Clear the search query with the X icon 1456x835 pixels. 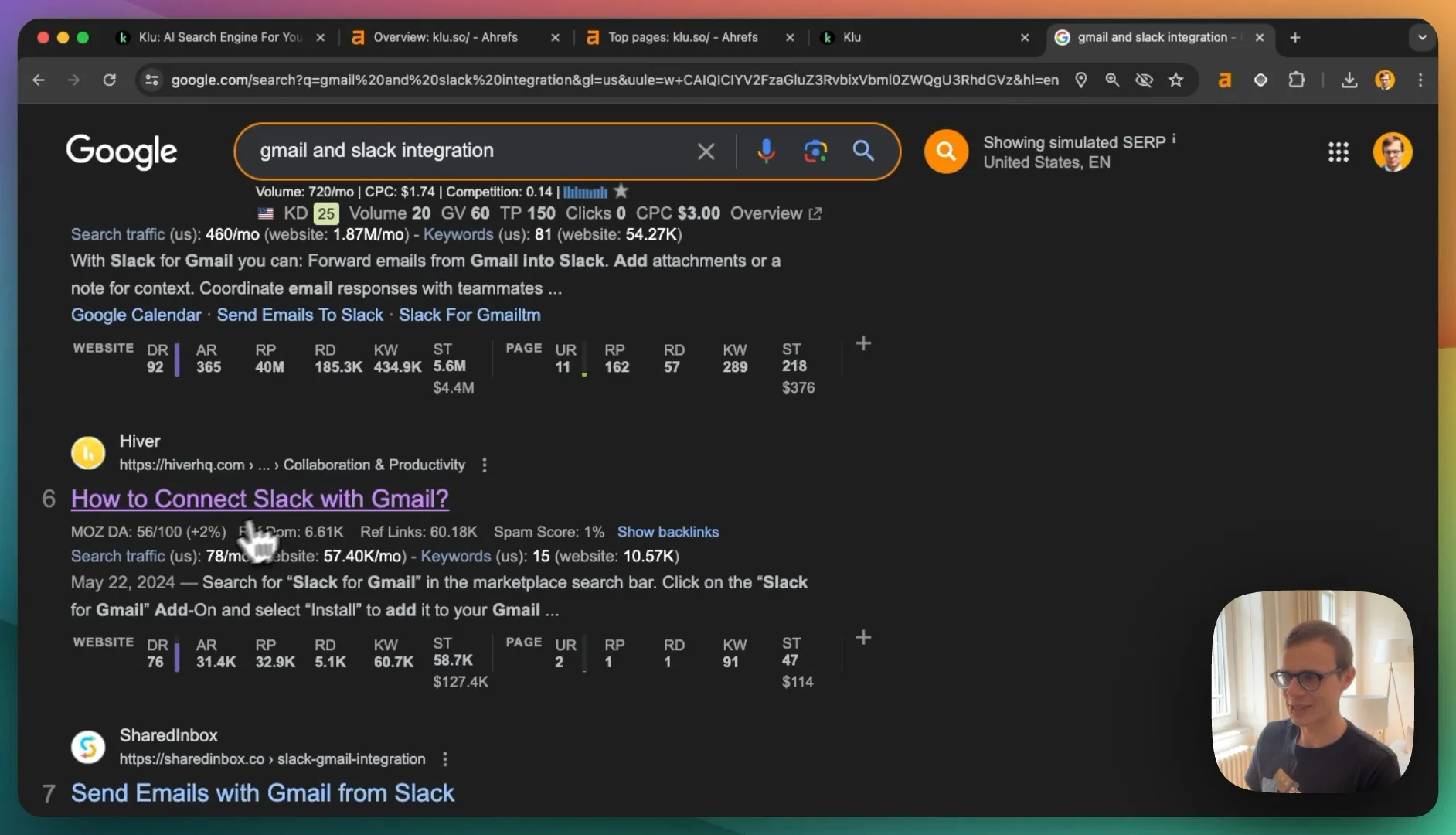pyautogui.click(x=706, y=152)
